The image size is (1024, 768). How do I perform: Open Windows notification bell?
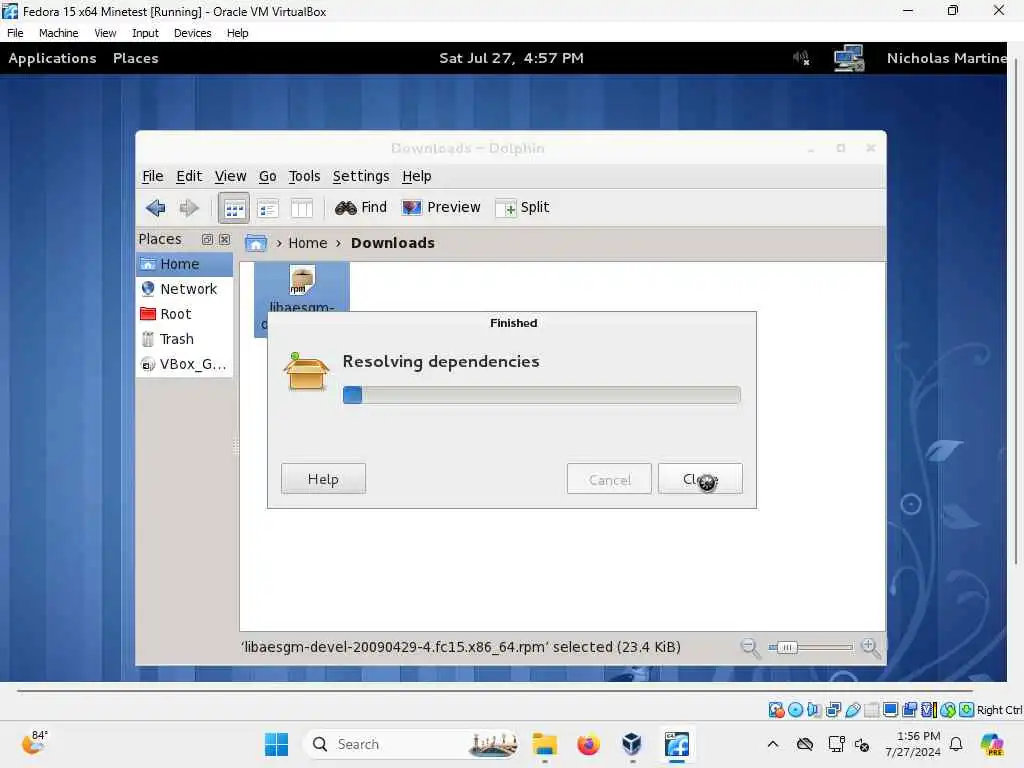click(x=956, y=744)
